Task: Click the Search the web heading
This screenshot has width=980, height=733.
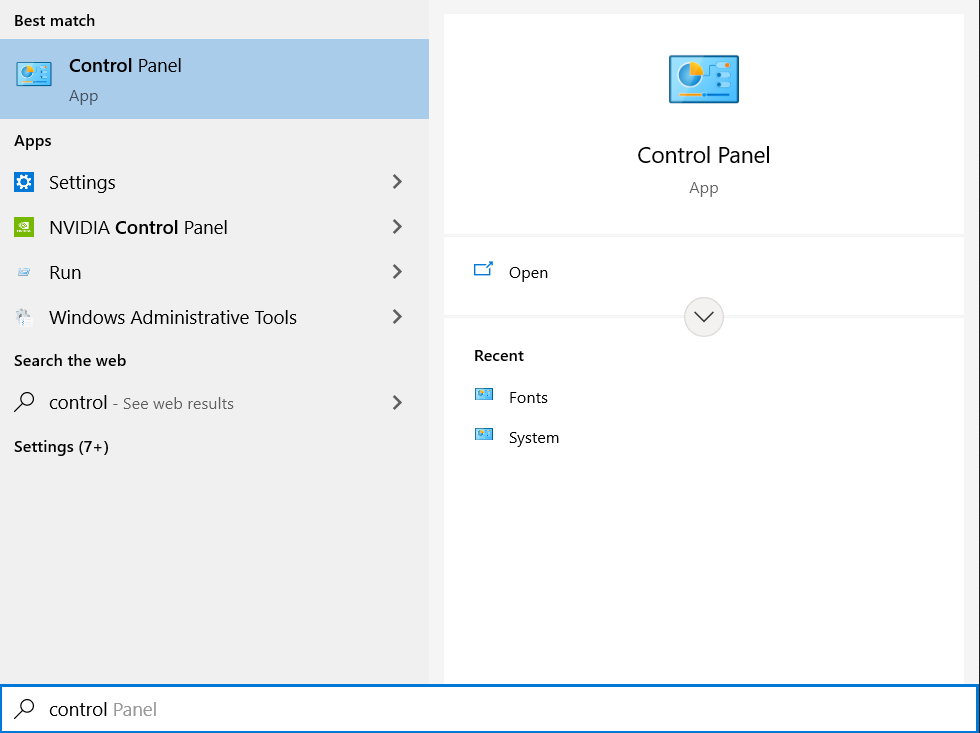Action: click(x=70, y=361)
